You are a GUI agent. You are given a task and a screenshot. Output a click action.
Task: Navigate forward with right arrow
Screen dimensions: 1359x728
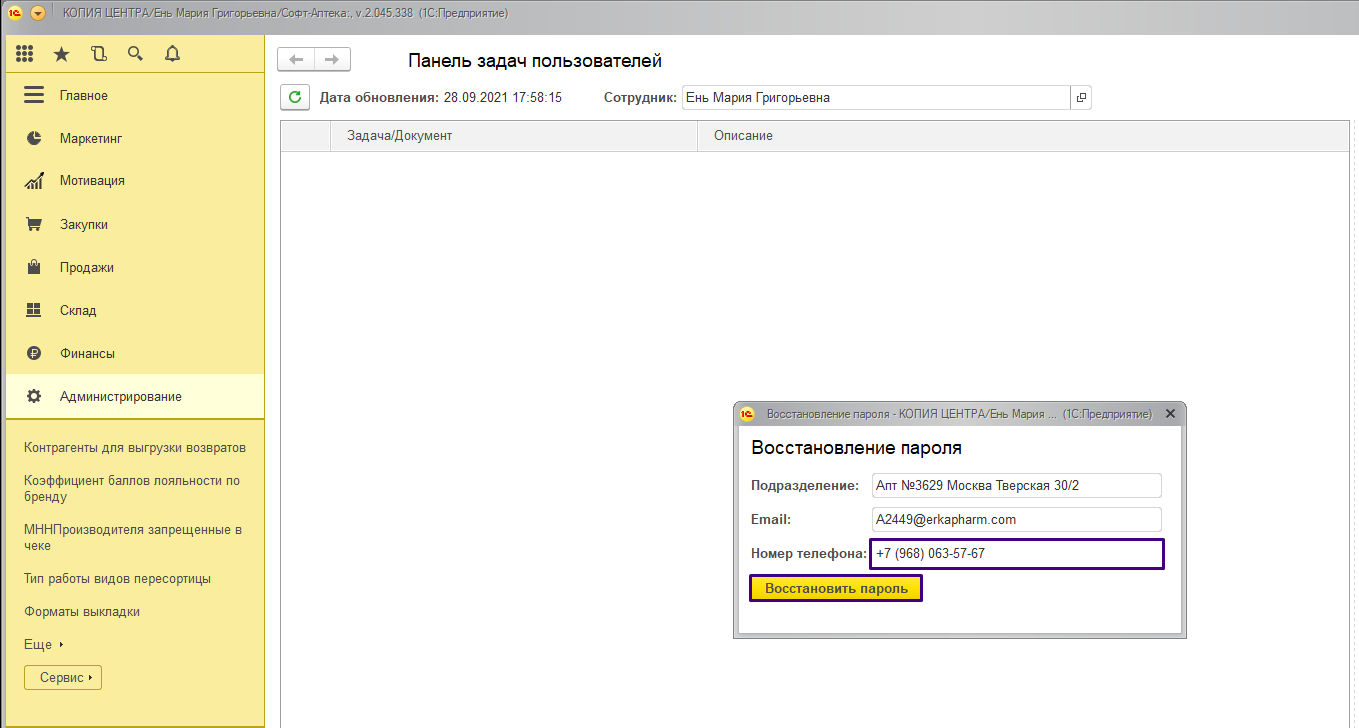(333, 60)
